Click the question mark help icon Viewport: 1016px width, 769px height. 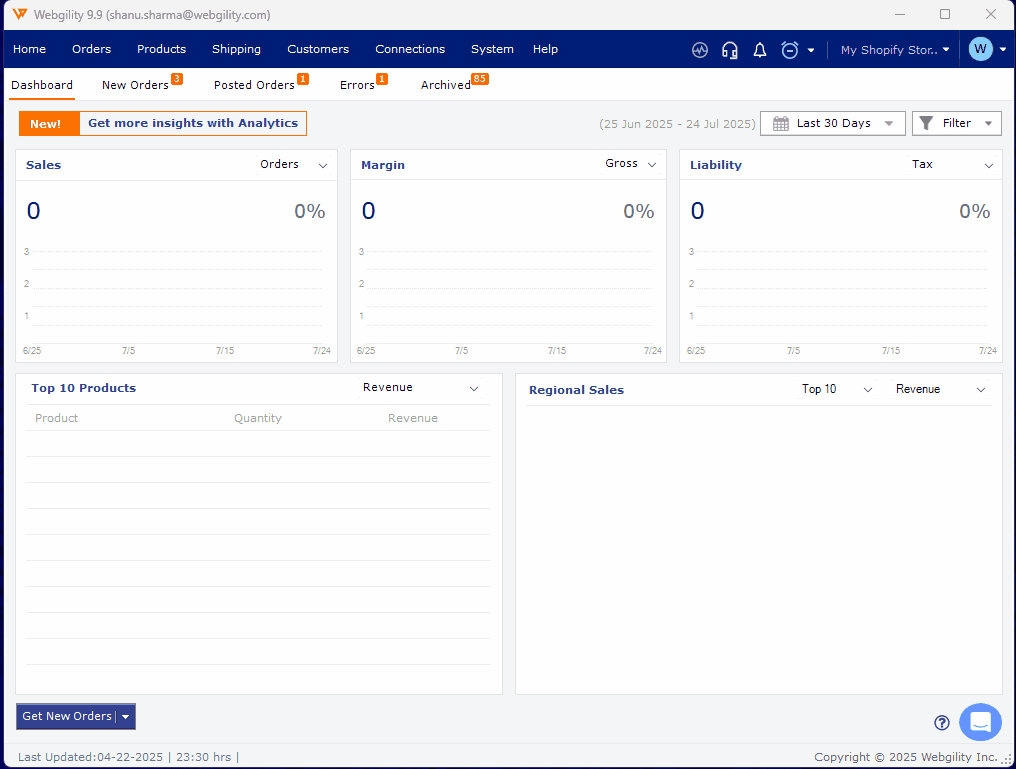(x=941, y=723)
